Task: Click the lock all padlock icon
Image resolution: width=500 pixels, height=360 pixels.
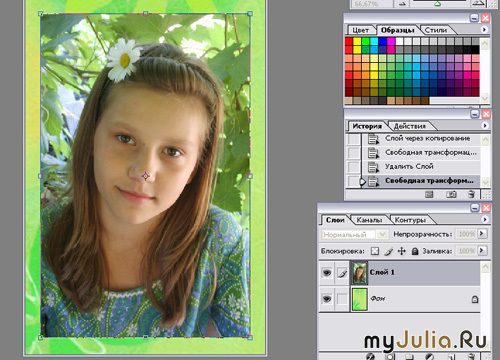Action: (x=415, y=251)
